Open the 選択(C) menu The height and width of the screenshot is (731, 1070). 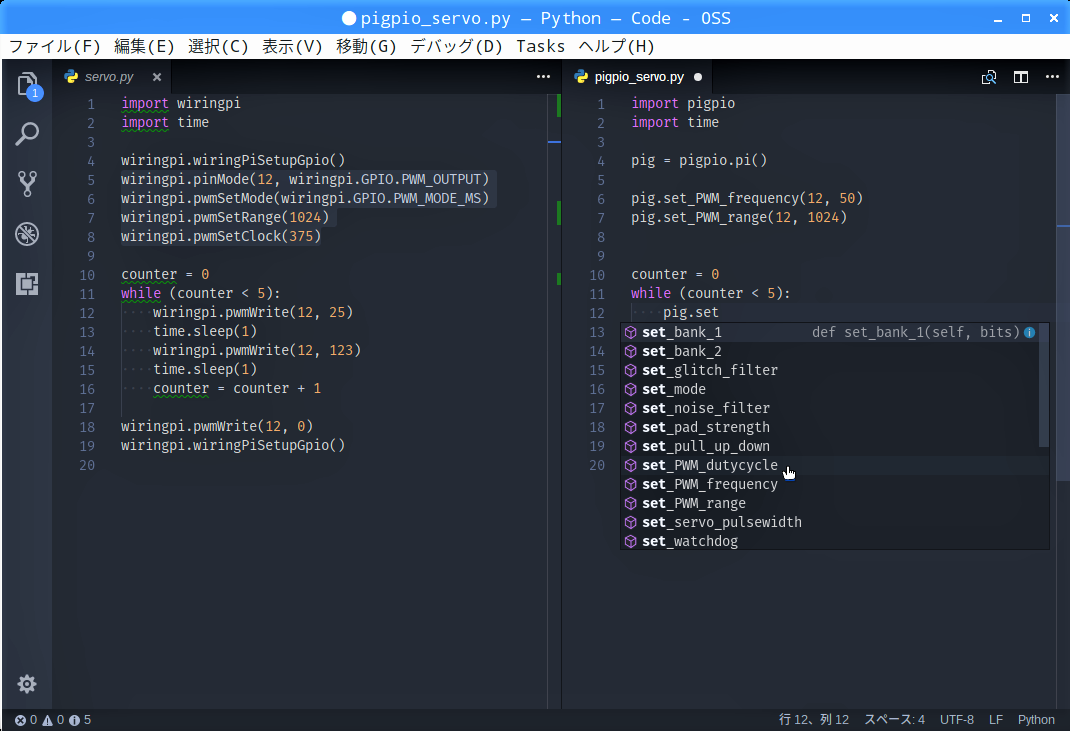[218, 46]
